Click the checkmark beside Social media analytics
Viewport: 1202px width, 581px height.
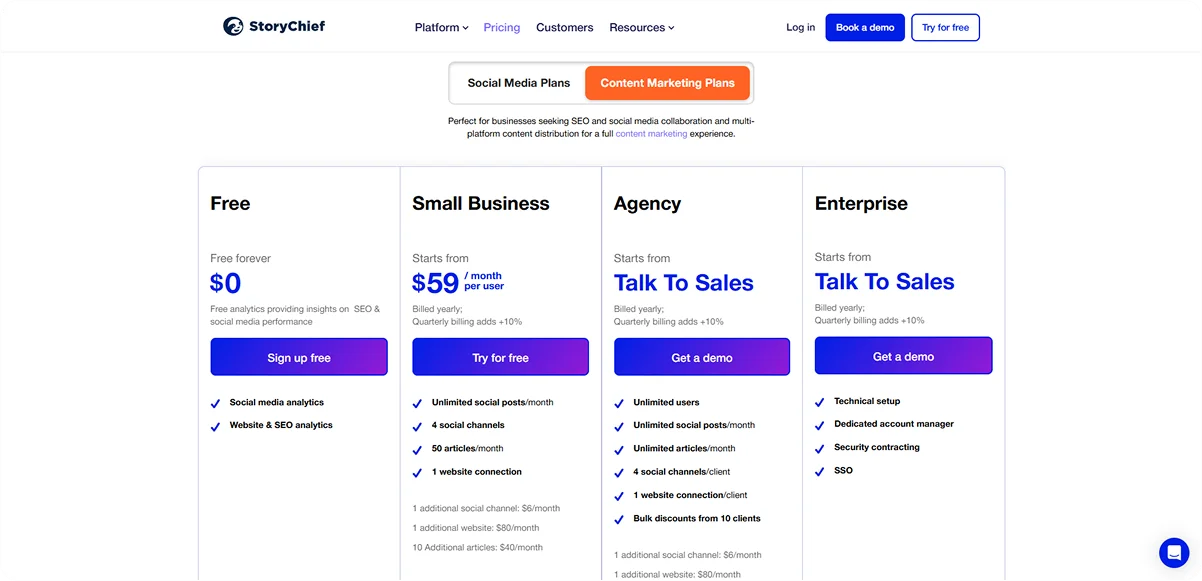(x=215, y=402)
